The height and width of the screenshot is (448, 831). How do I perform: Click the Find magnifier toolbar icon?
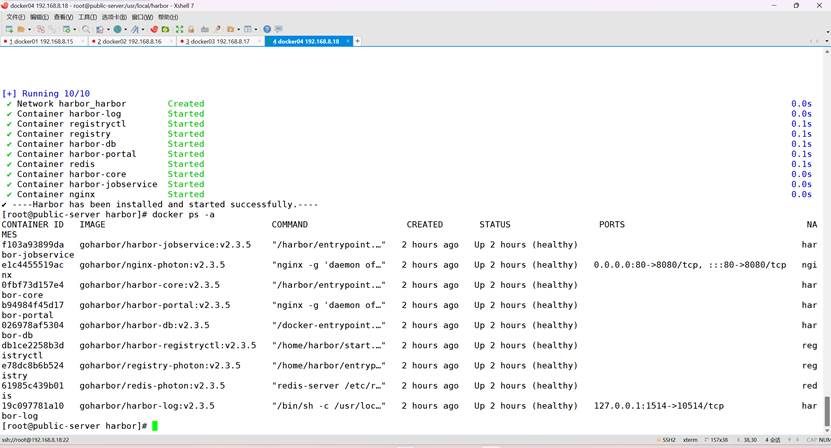(86, 29)
